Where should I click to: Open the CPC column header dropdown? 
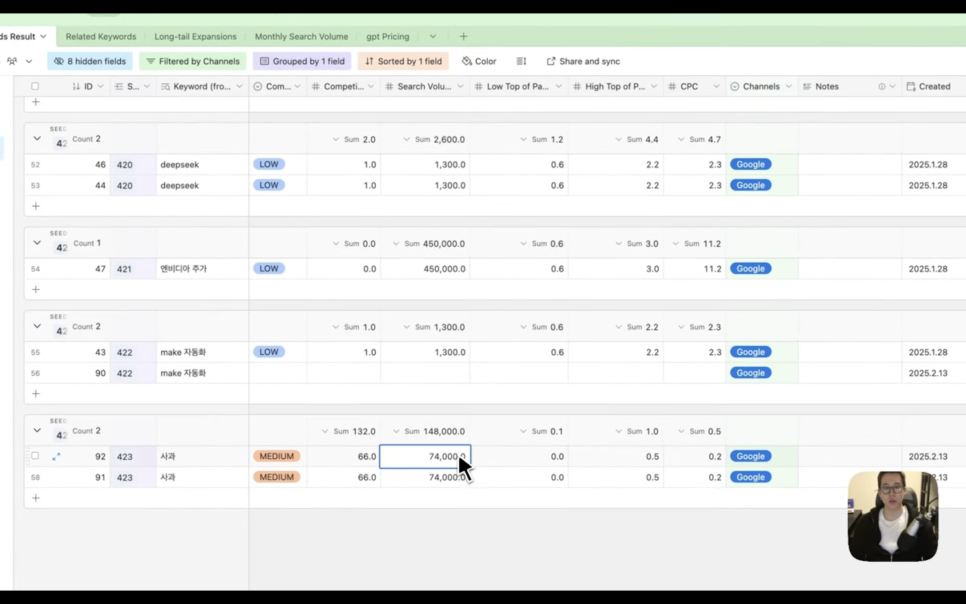(716, 87)
